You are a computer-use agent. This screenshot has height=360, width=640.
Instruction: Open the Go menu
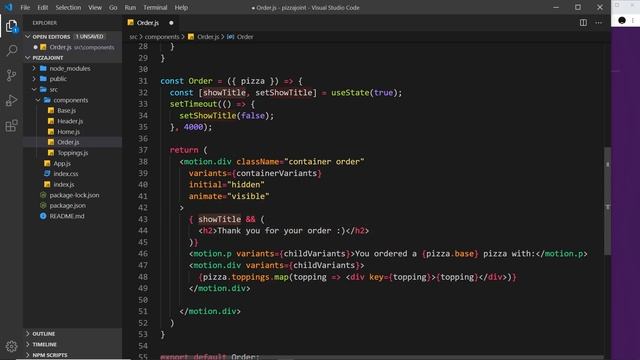pos(113,7)
